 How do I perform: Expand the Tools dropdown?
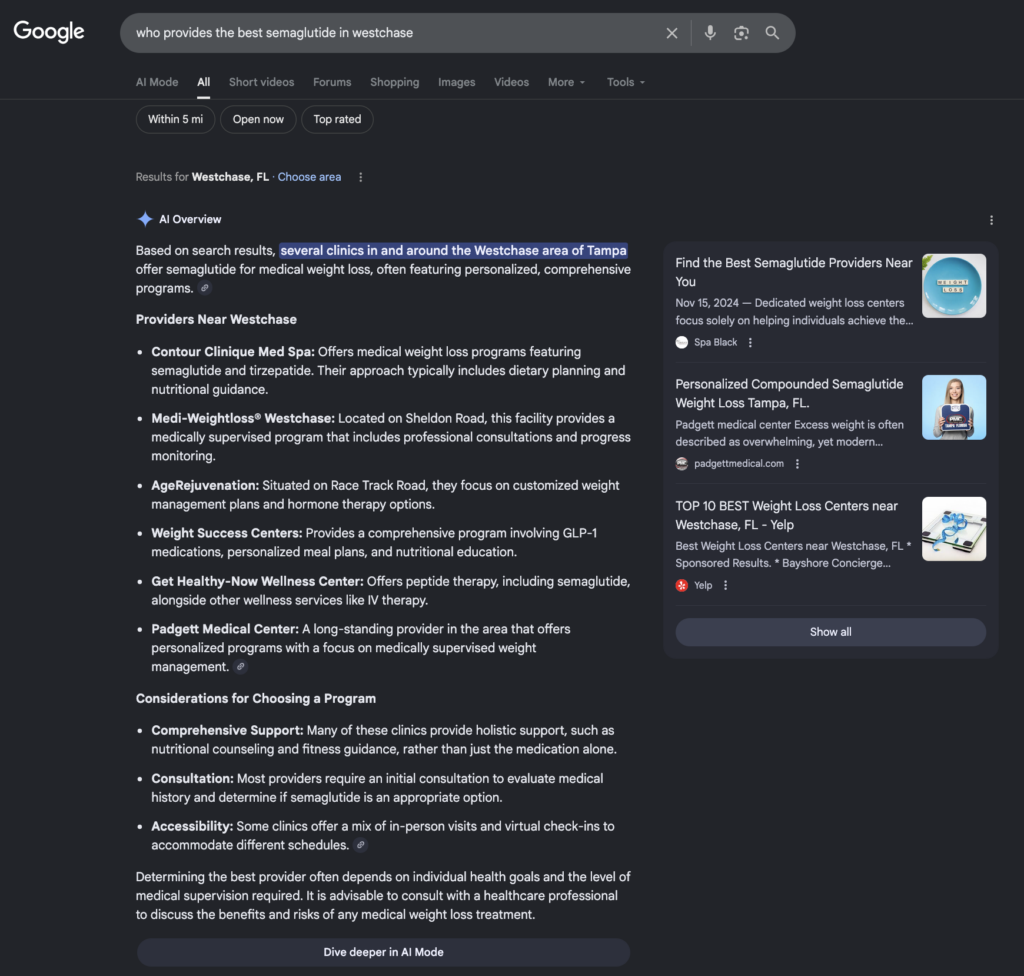click(x=626, y=82)
